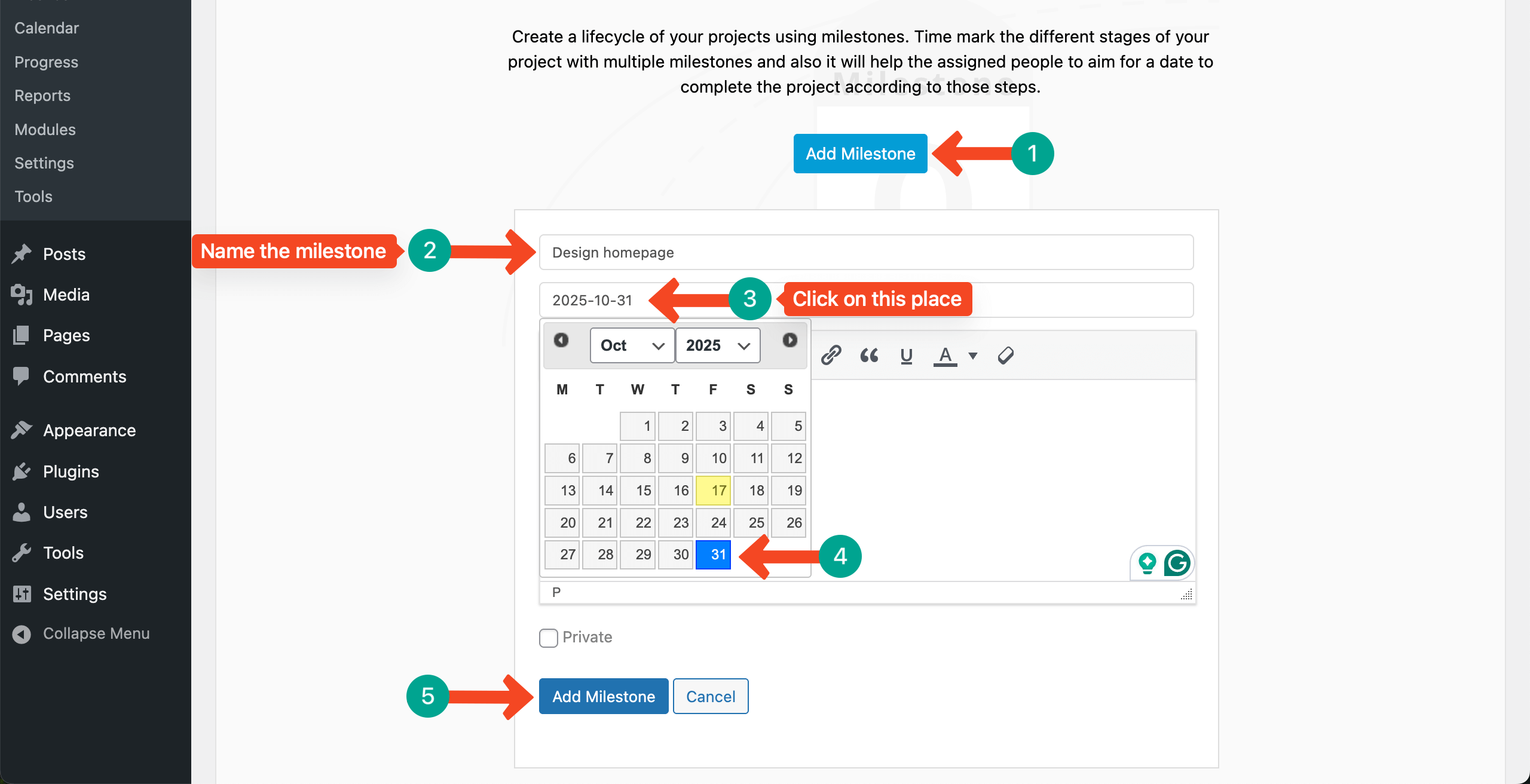
Task: Submit the form with Add Milestone button
Action: [604, 696]
